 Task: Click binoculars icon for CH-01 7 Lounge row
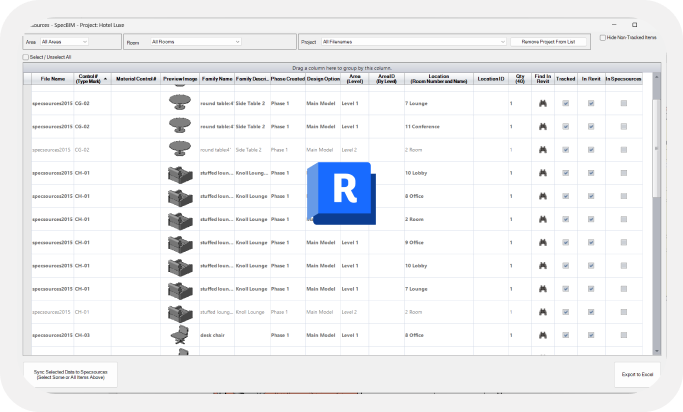(543, 289)
